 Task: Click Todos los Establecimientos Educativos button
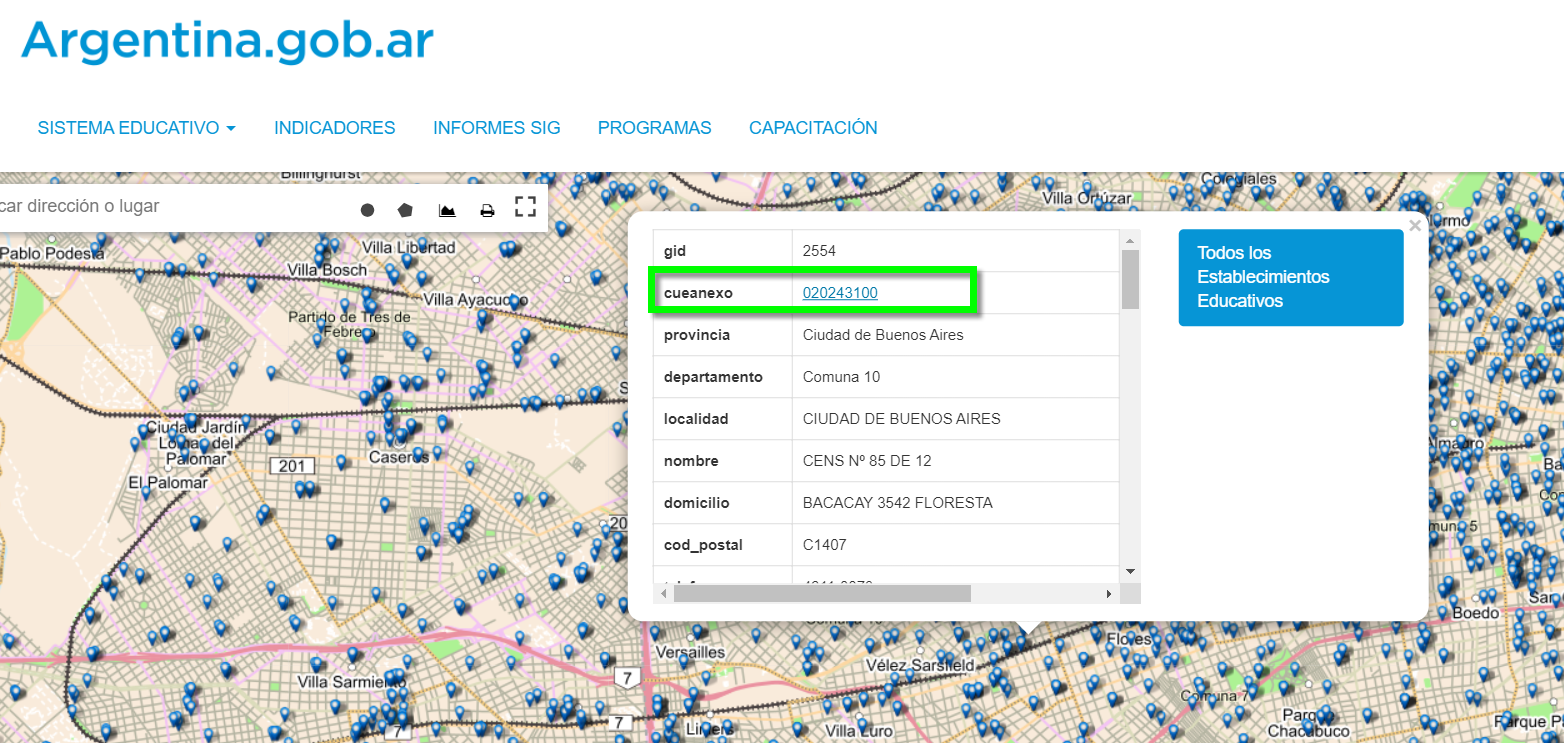tap(1290, 277)
